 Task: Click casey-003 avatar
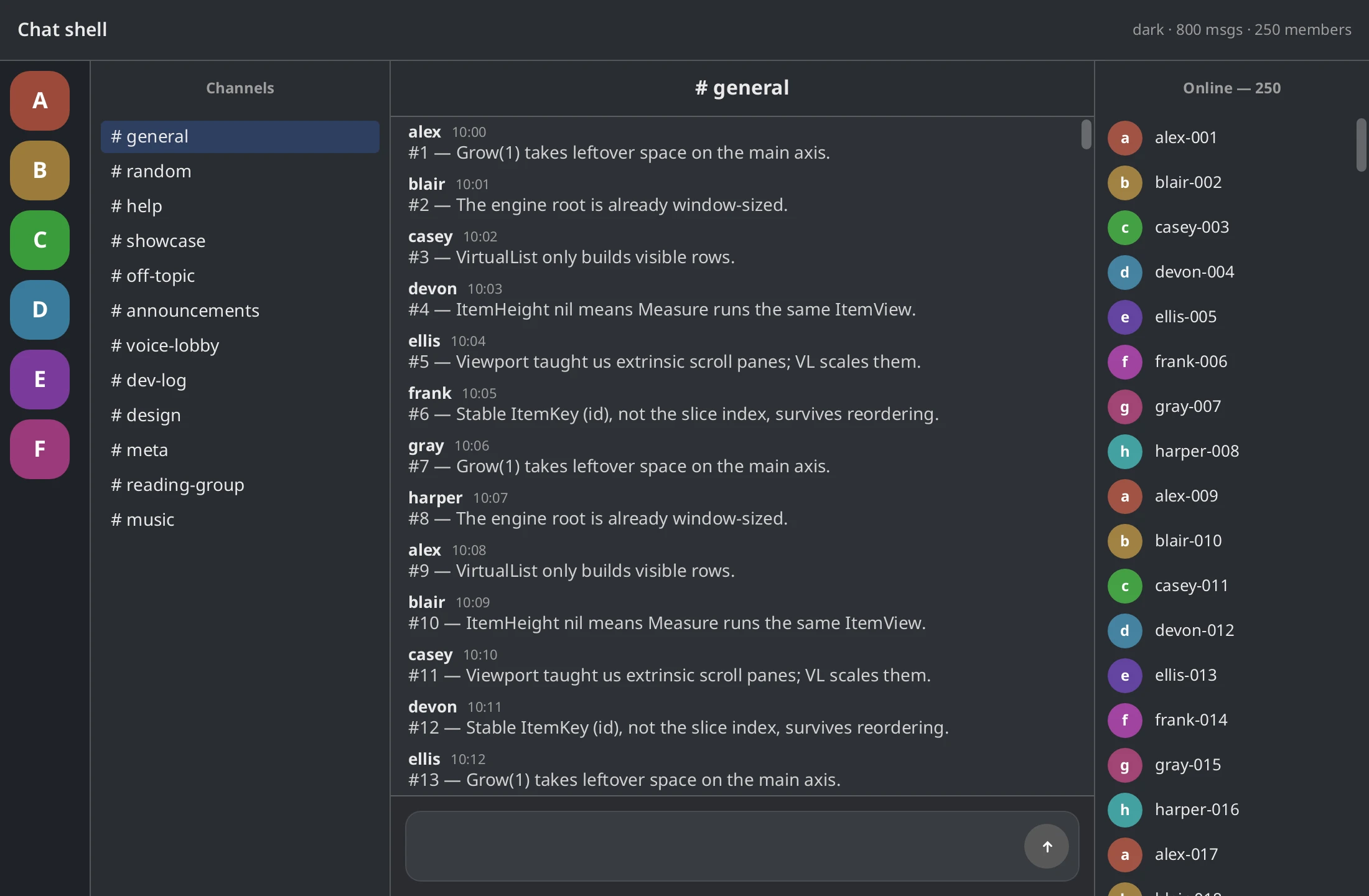1125,228
